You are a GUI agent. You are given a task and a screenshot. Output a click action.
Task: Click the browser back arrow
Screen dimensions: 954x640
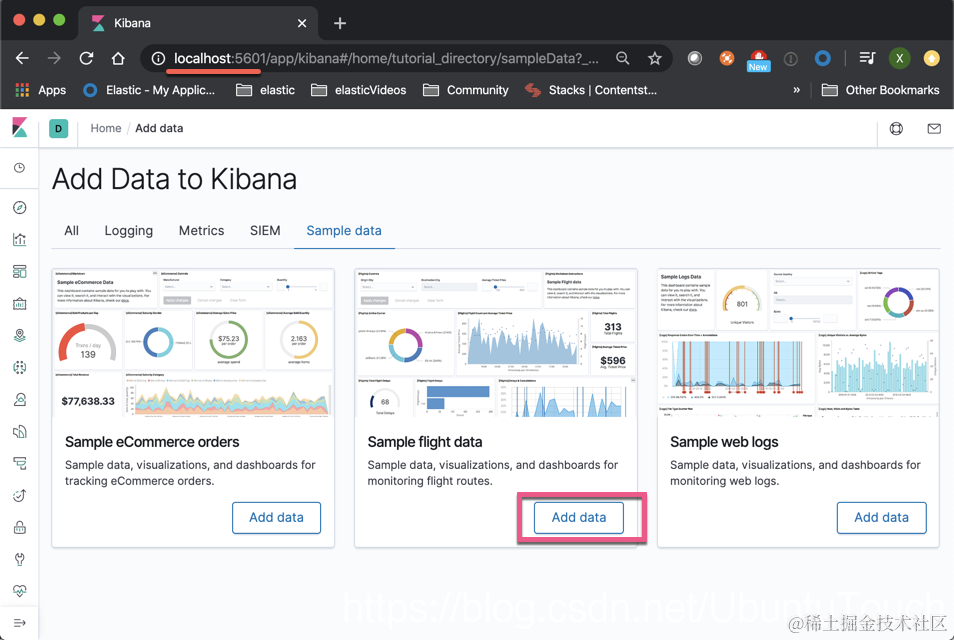tap(23, 58)
